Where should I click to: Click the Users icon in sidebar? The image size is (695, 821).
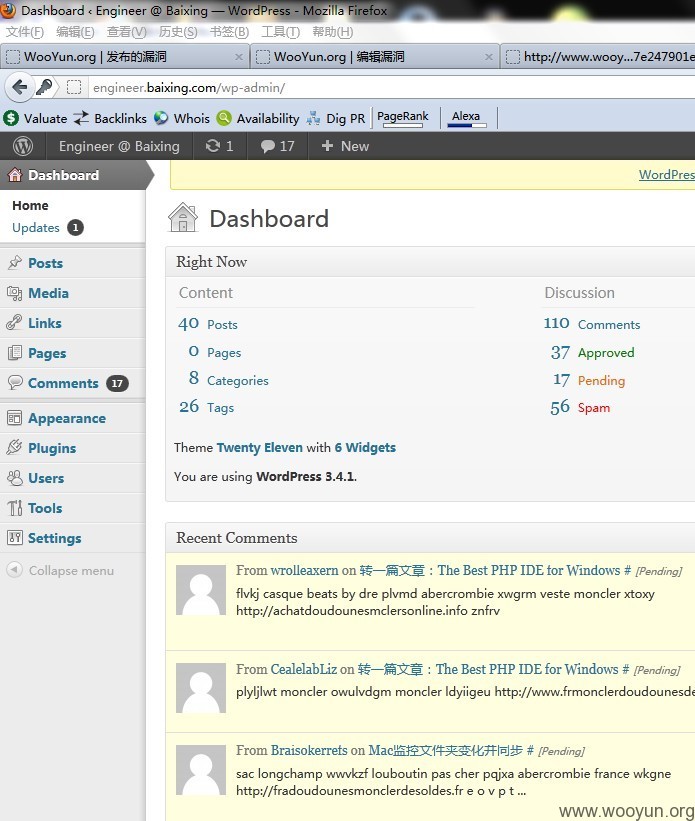click(x=15, y=478)
